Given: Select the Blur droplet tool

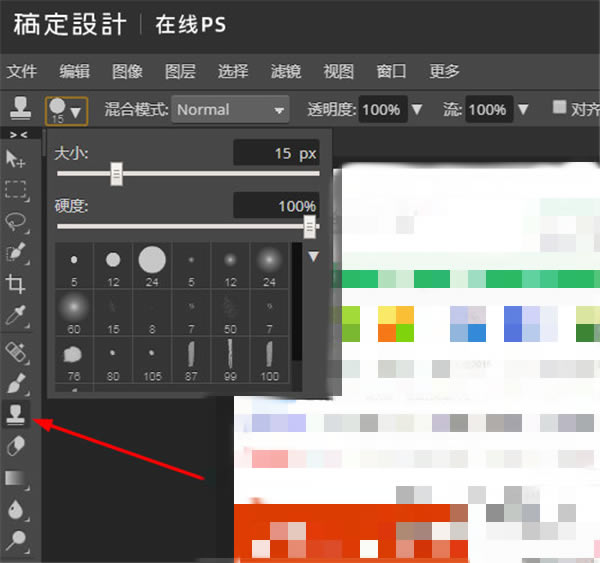Looking at the screenshot, I should 16,510.
